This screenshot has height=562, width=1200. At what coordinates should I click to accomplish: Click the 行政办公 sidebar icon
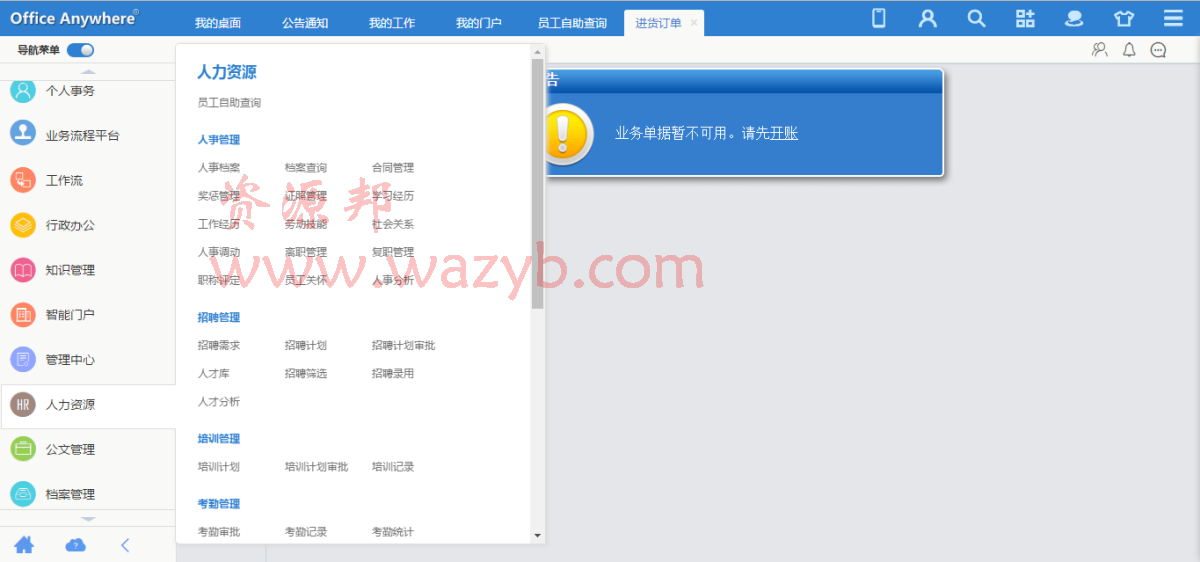[x=23, y=225]
